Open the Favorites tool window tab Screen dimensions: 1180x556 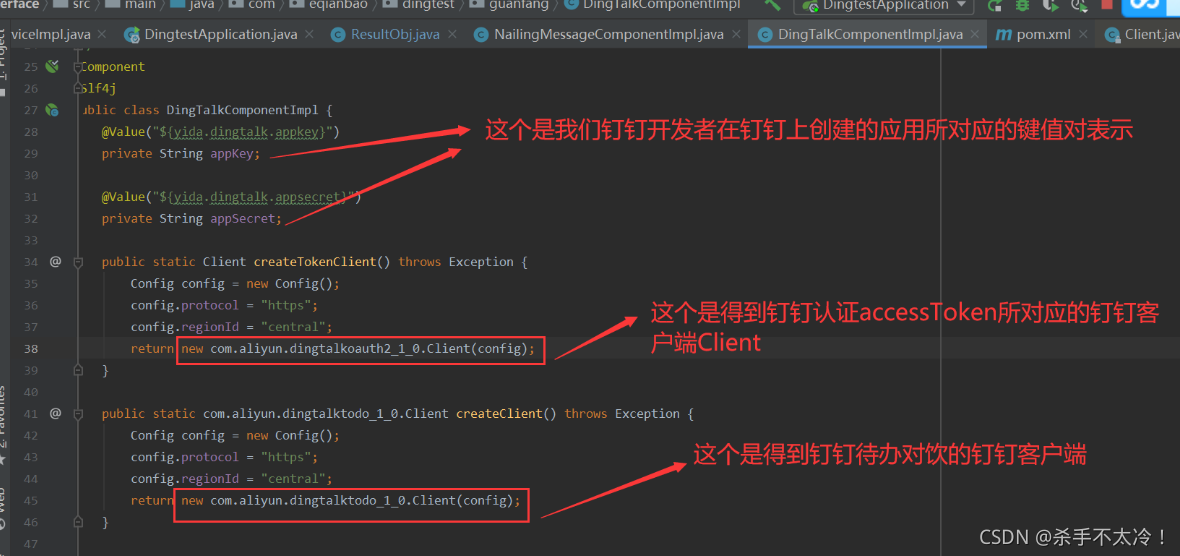coord(3,424)
